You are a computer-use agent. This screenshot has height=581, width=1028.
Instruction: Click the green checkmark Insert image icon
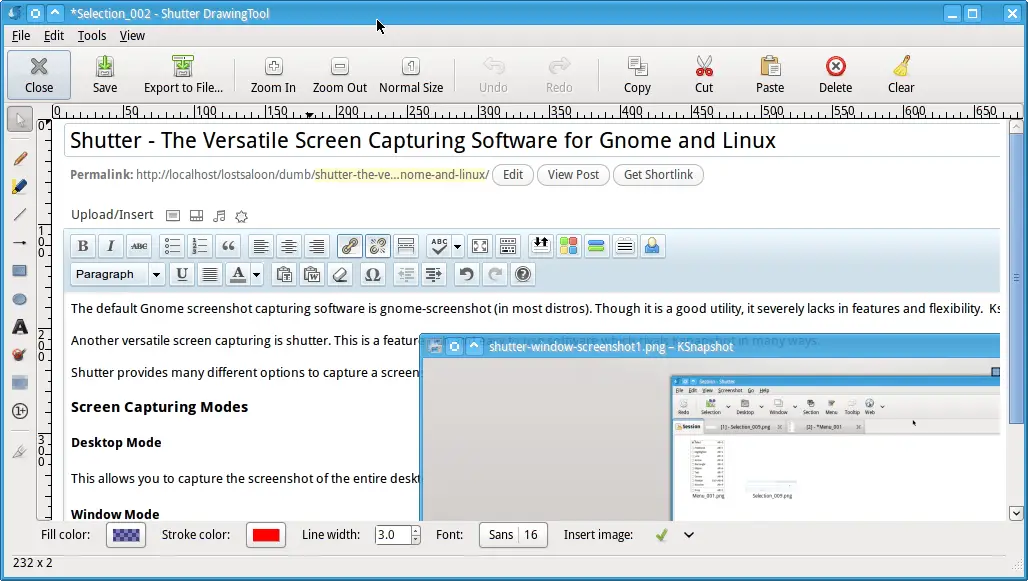tap(662, 535)
